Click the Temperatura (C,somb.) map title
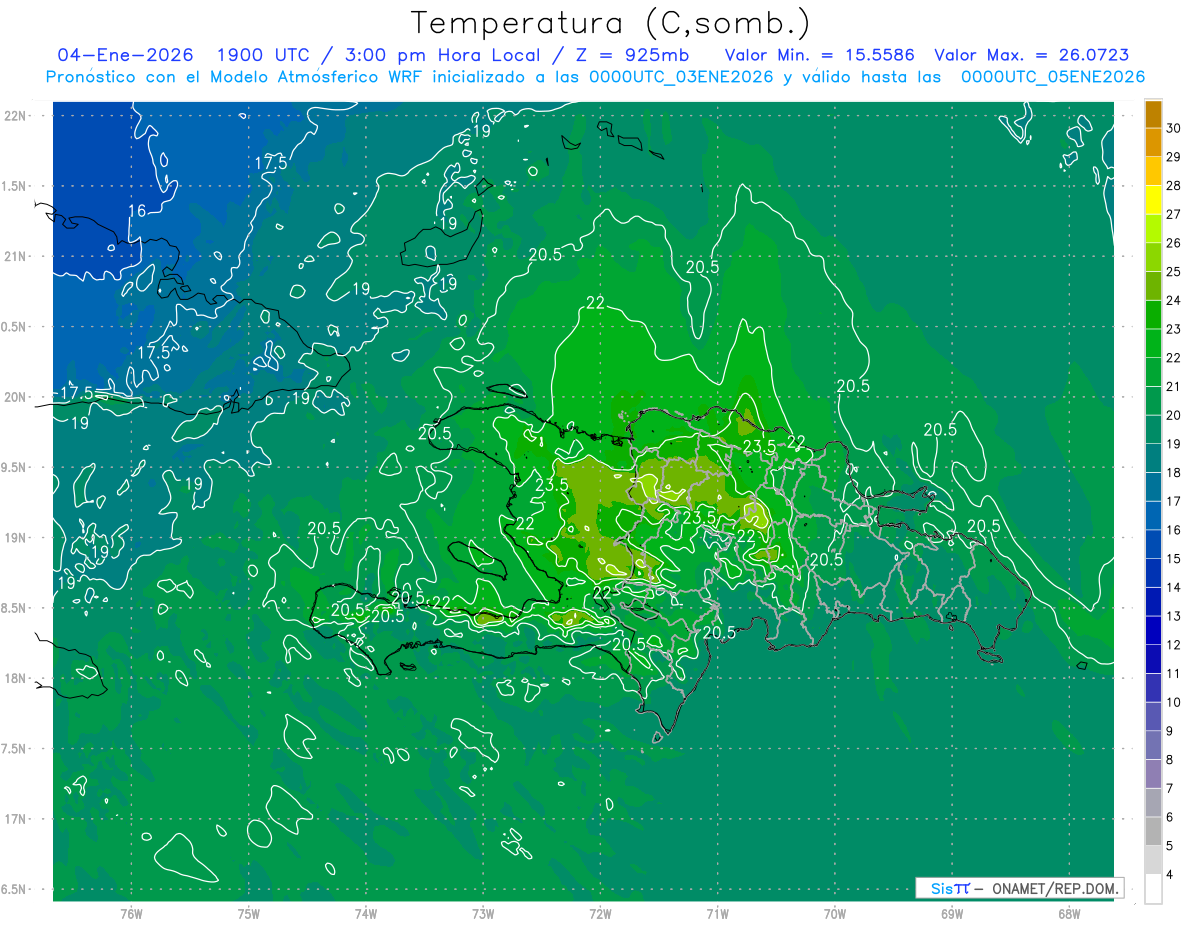Screen dimensions: 1200x927 610,22
